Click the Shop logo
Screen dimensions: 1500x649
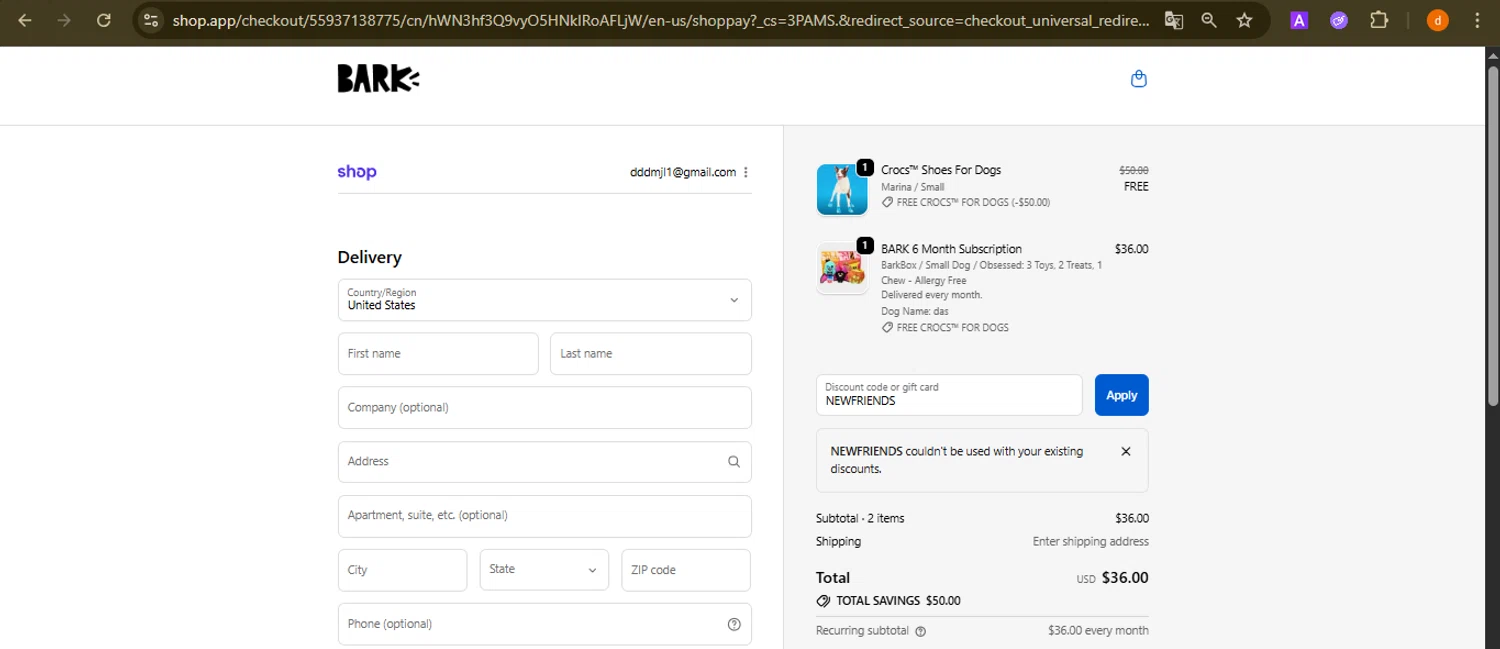[357, 172]
